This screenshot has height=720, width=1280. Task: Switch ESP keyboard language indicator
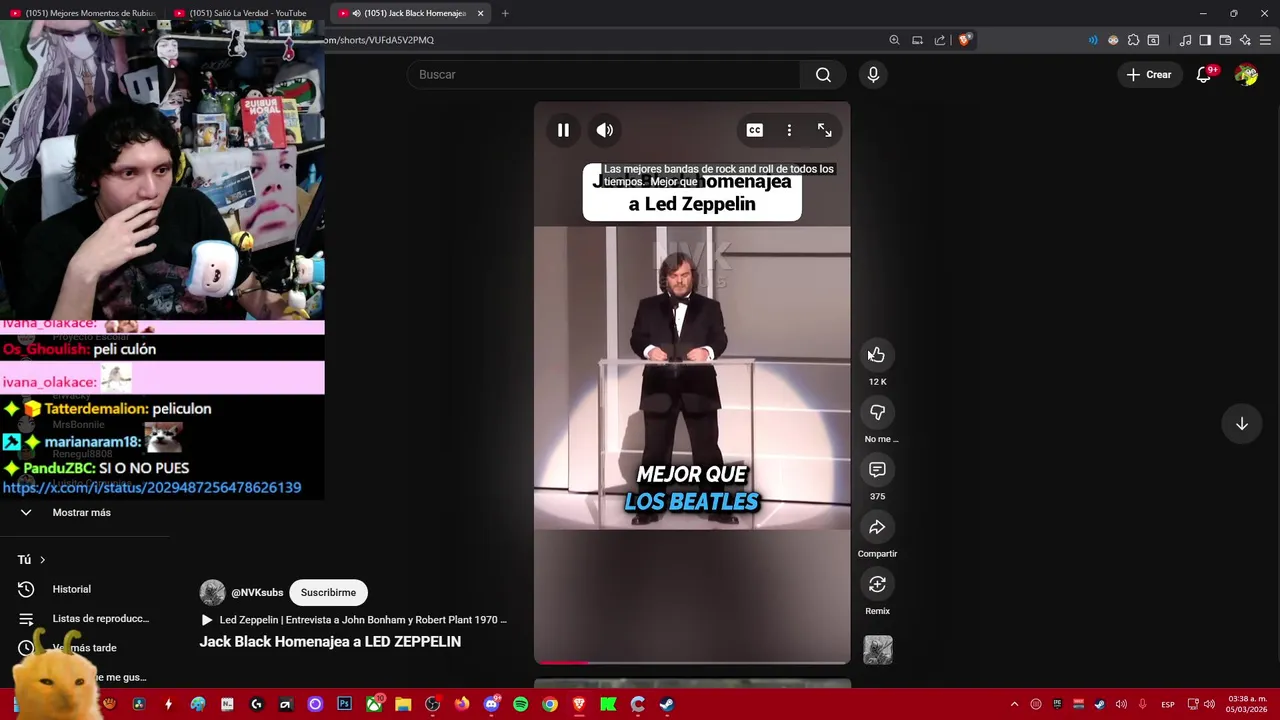(1167, 704)
